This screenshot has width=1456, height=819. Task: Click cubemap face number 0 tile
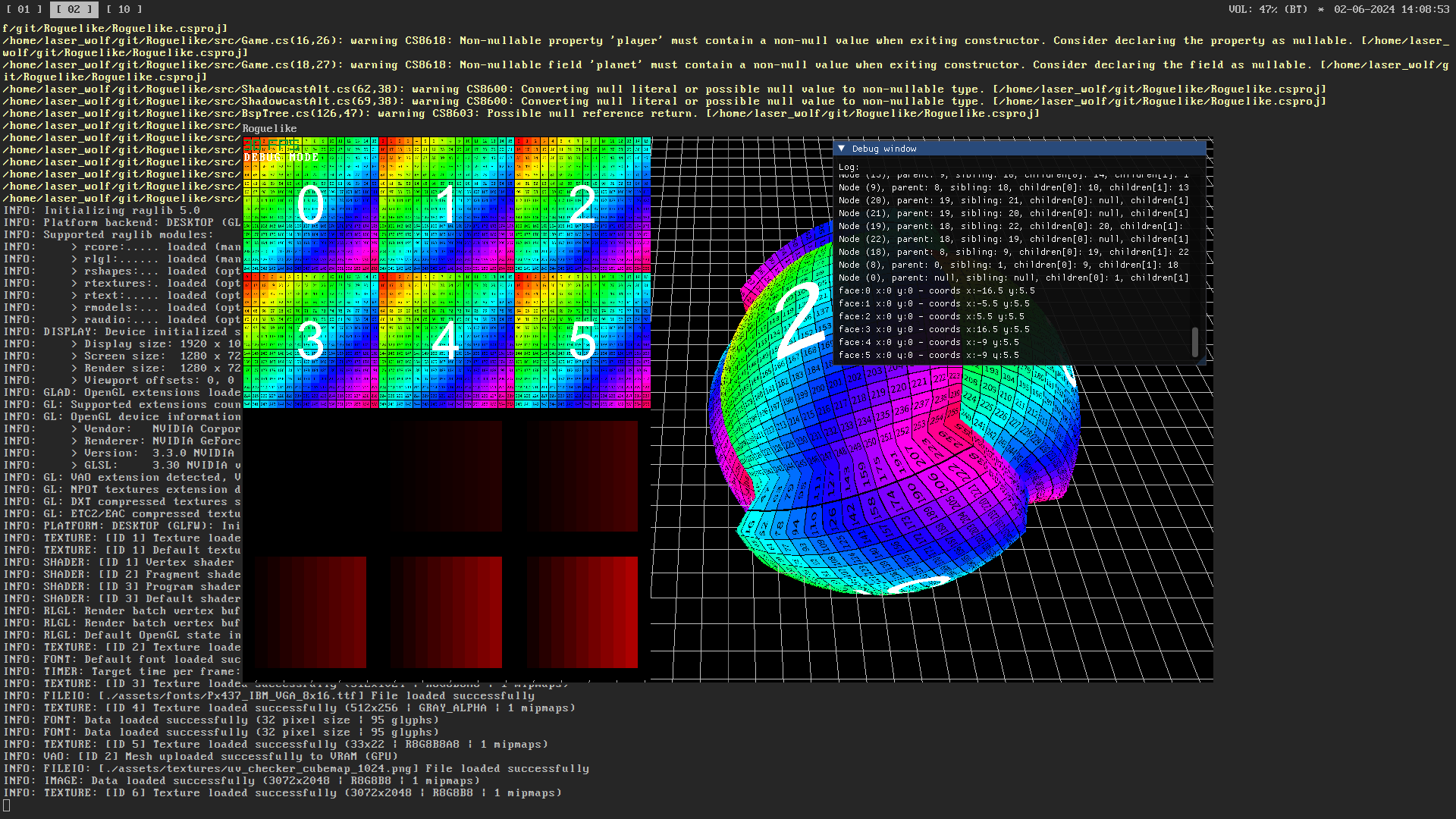click(x=310, y=205)
